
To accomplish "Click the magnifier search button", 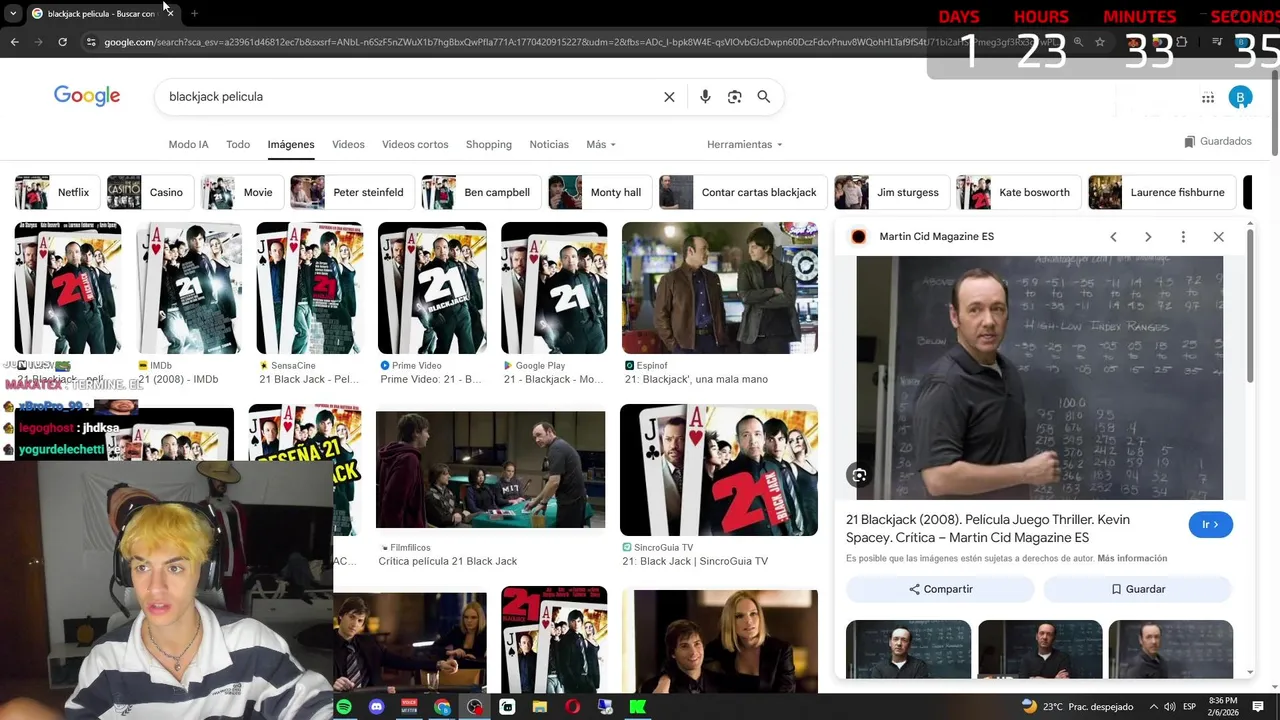I will coord(764,97).
